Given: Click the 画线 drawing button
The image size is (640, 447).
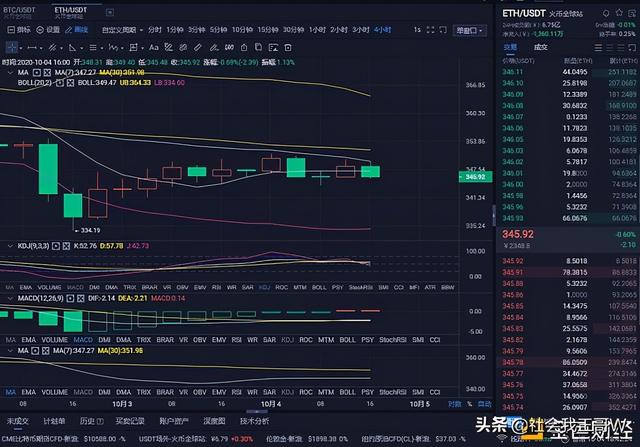Looking at the screenshot, I should 77,30.
